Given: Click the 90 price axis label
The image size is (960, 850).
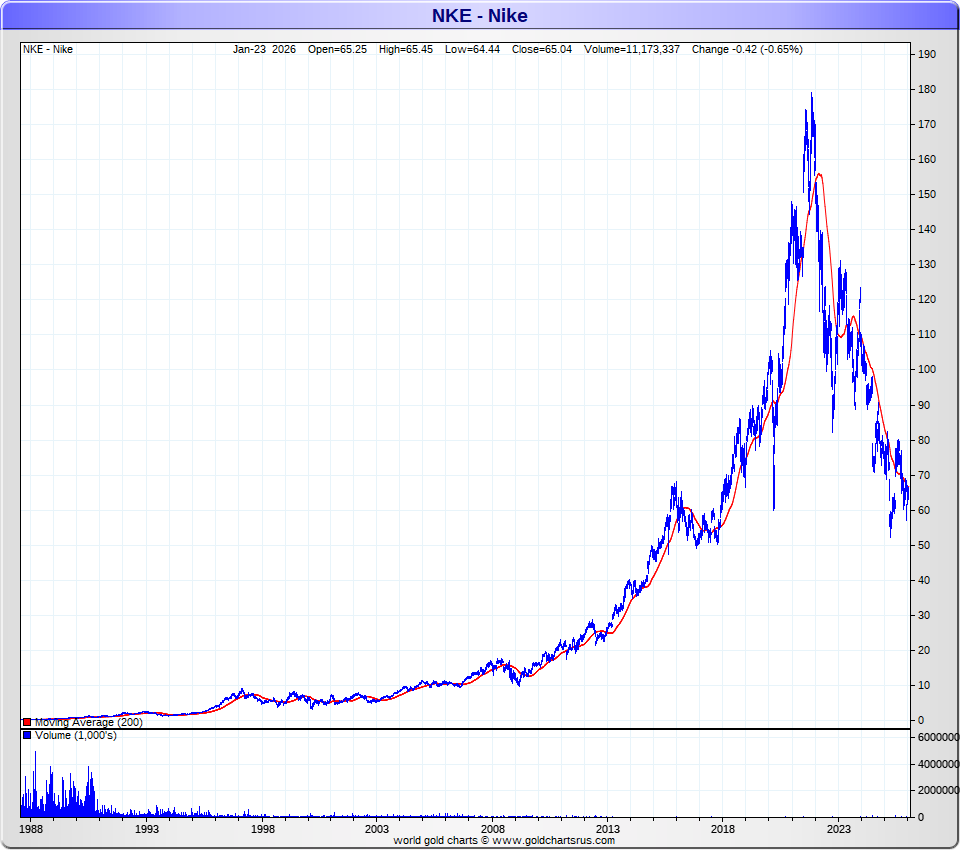Looking at the screenshot, I should pos(924,405).
